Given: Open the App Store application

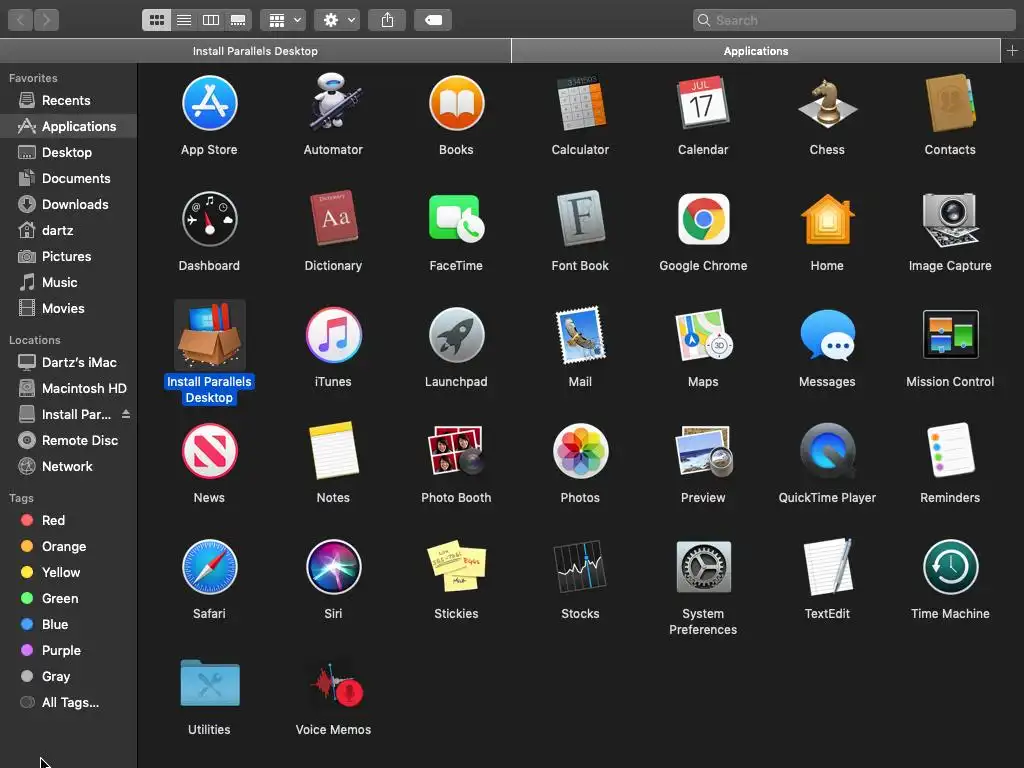Looking at the screenshot, I should click(x=209, y=103).
